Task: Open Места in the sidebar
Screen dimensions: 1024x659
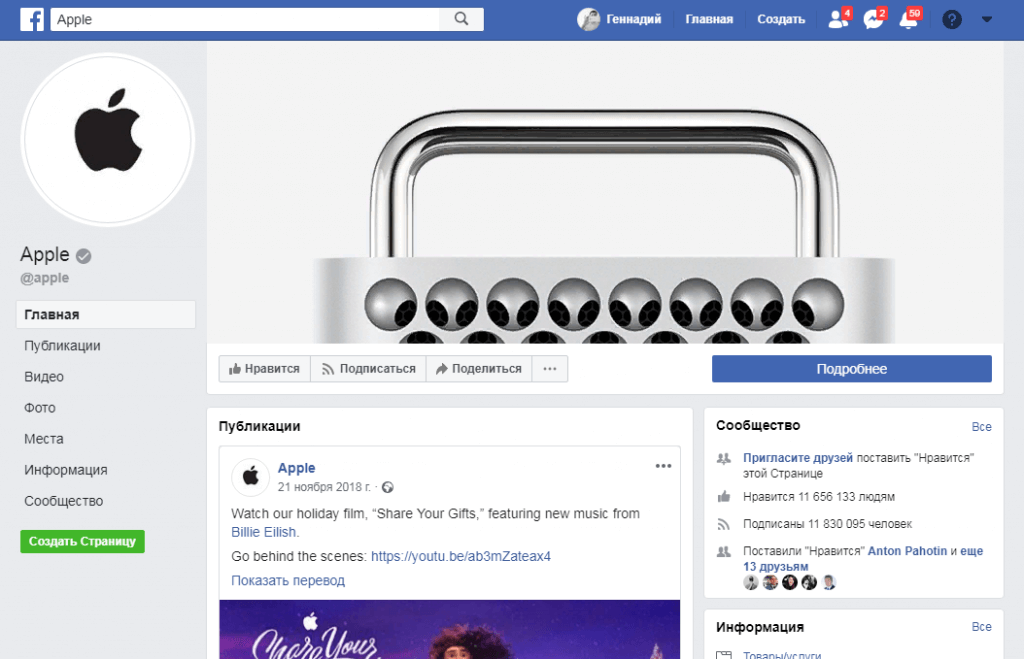Action: pyautogui.click(x=44, y=439)
